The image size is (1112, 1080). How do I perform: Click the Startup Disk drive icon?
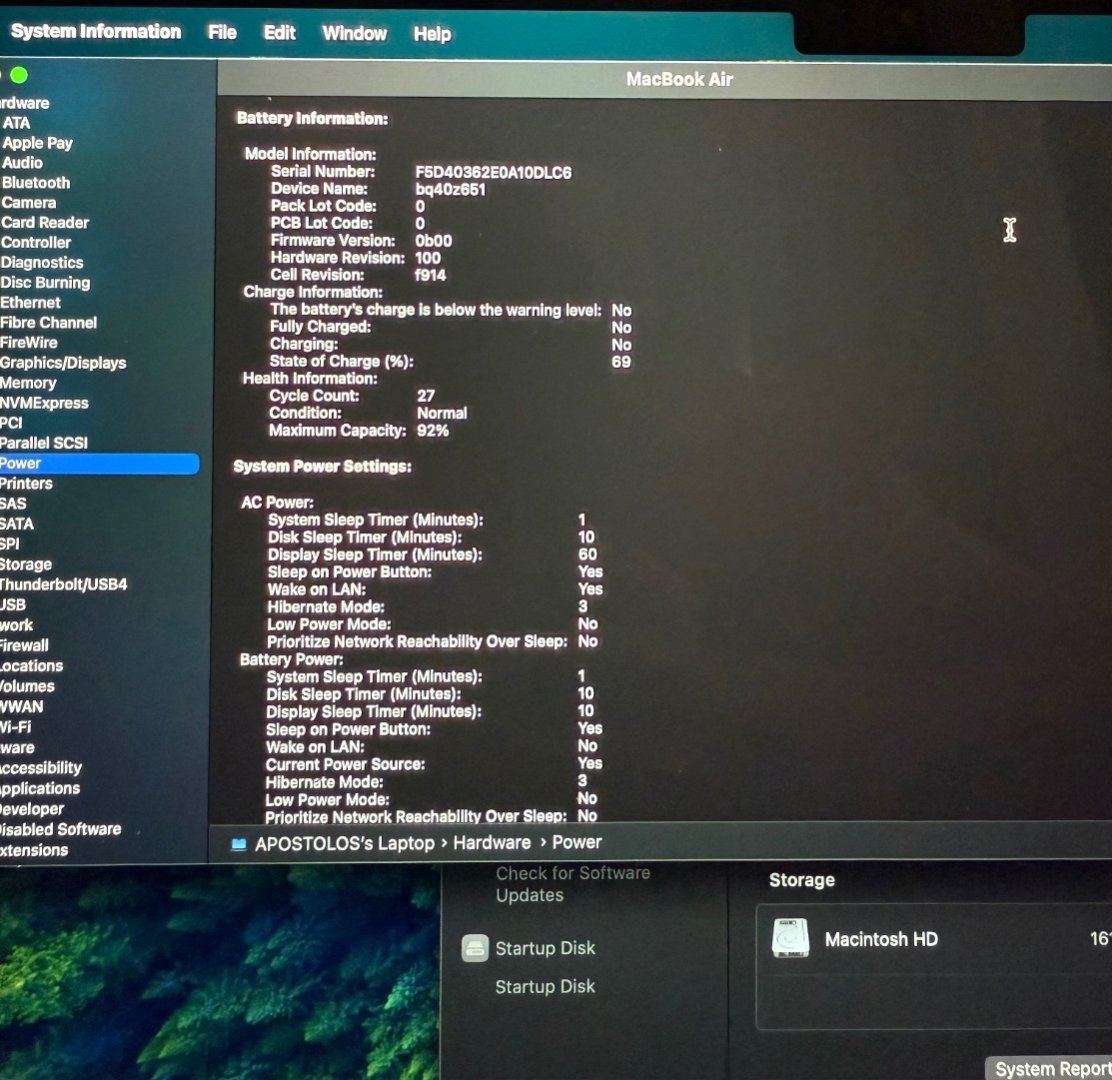point(475,947)
